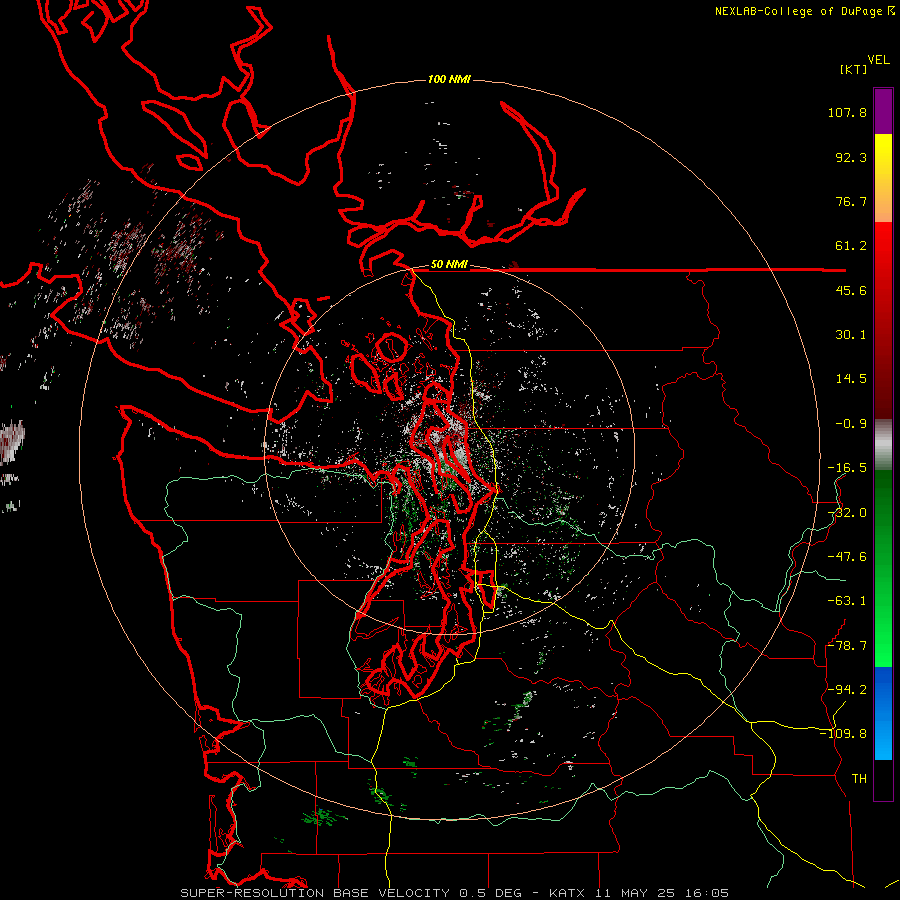Click the TH label on the legend
This screenshot has width=900, height=900.
859,779
